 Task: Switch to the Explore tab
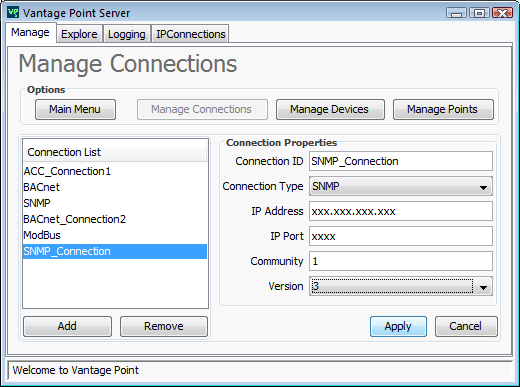[79, 34]
